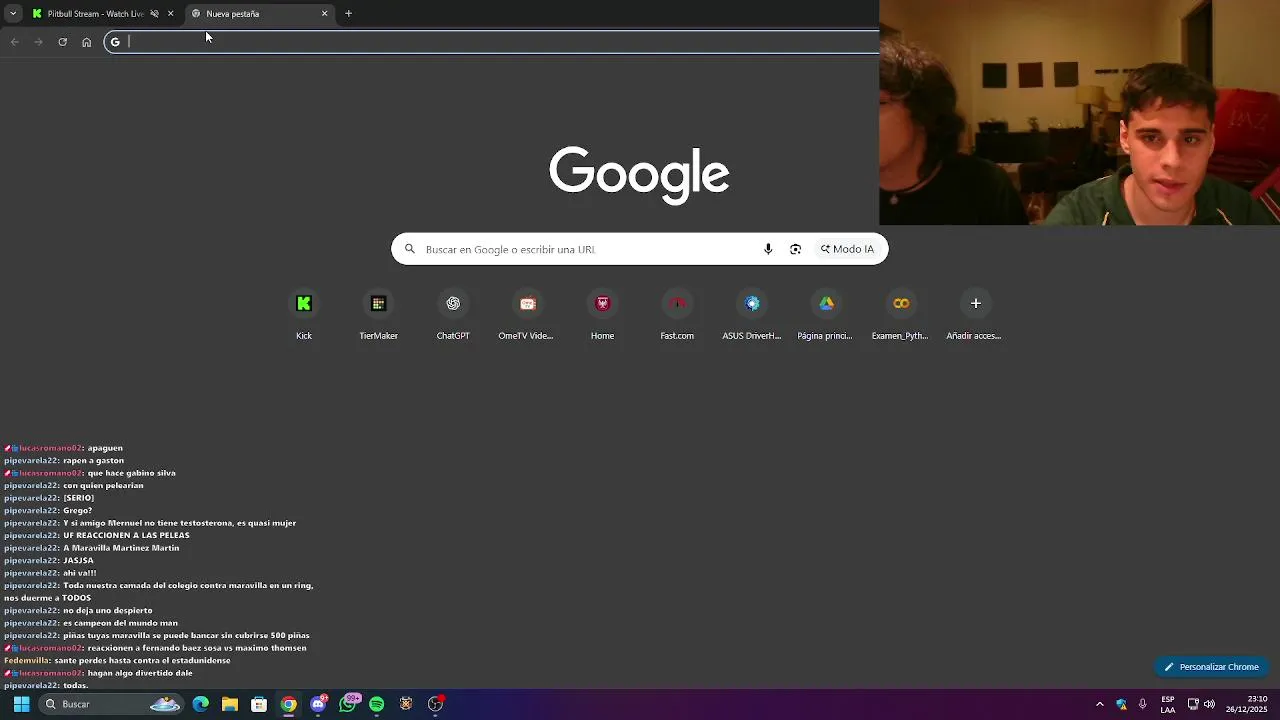
Task: Search by image with the Lens icon
Action: [x=795, y=249]
